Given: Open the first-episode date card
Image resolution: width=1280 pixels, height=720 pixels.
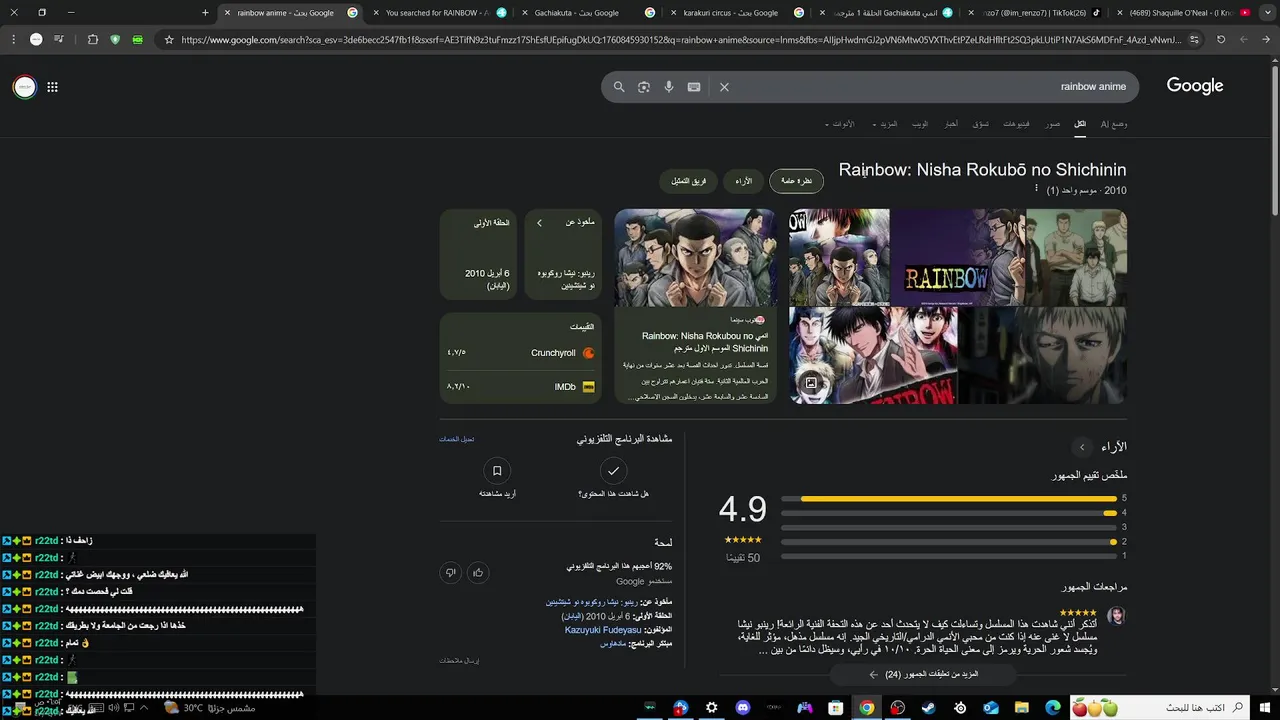Looking at the screenshot, I should [x=478, y=254].
